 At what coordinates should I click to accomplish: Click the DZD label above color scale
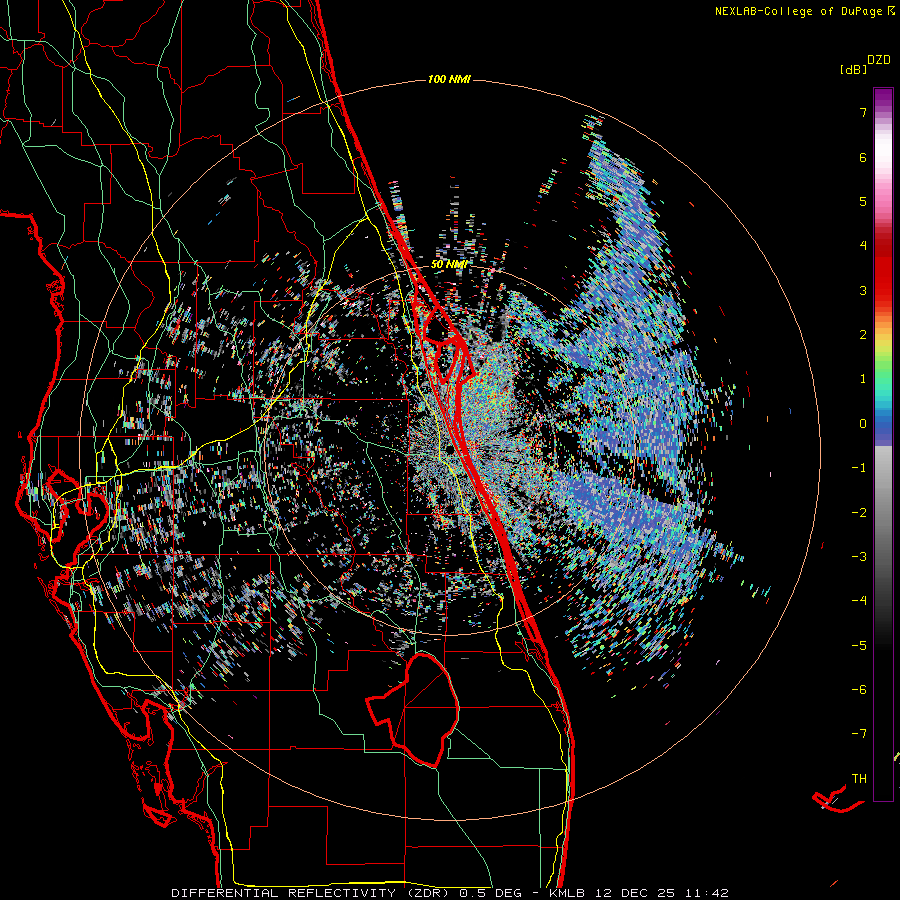point(879,60)
